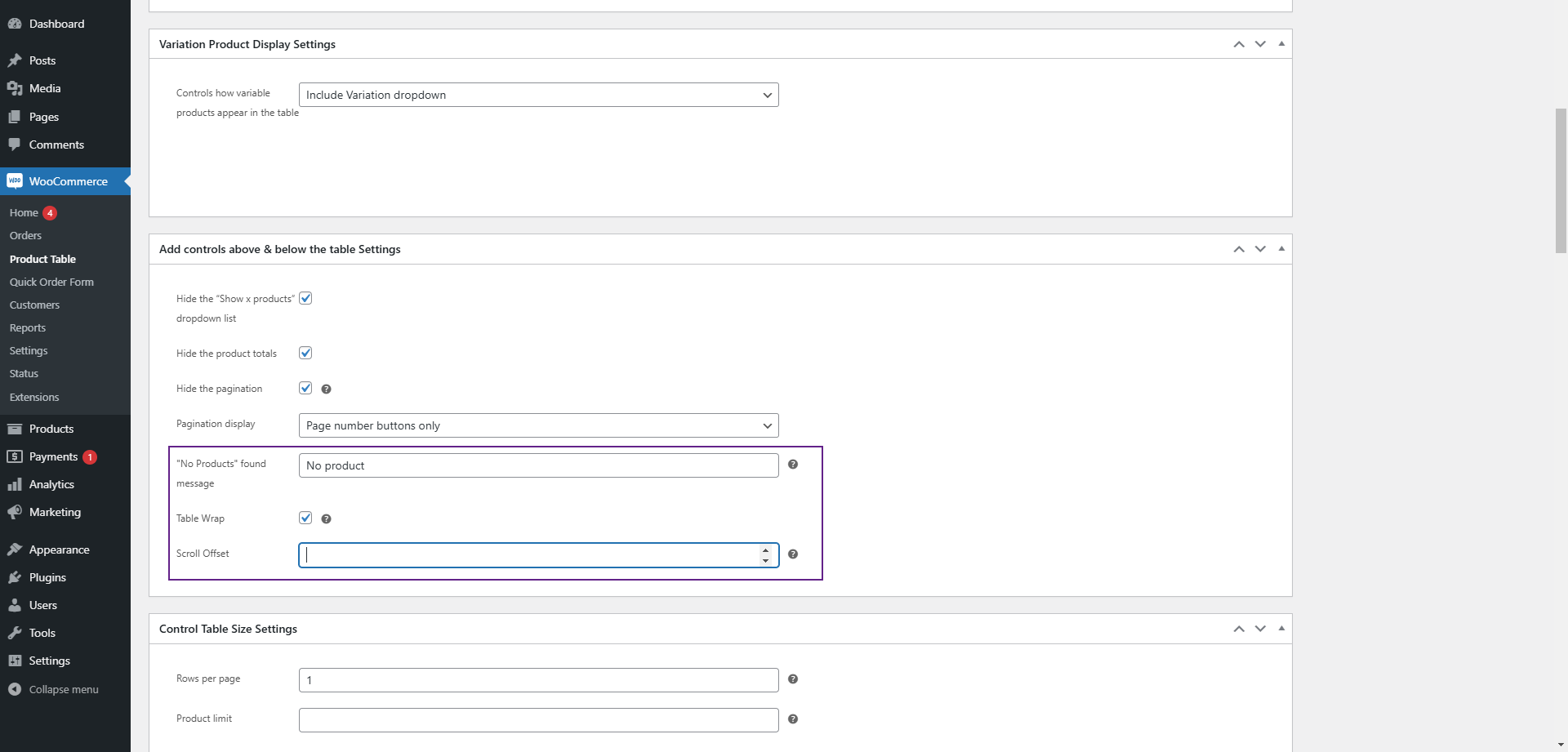Viewport: 1568px width, 752px height.
Task: Collapse the Control Table Size Settings panel
Action: point(1281,629)
